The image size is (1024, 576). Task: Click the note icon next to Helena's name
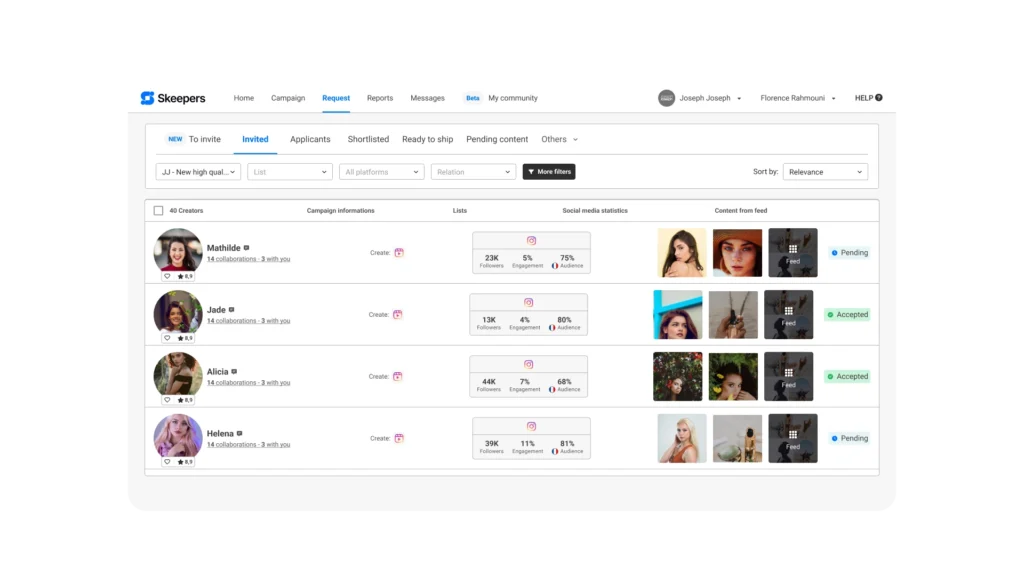[240, 433]
